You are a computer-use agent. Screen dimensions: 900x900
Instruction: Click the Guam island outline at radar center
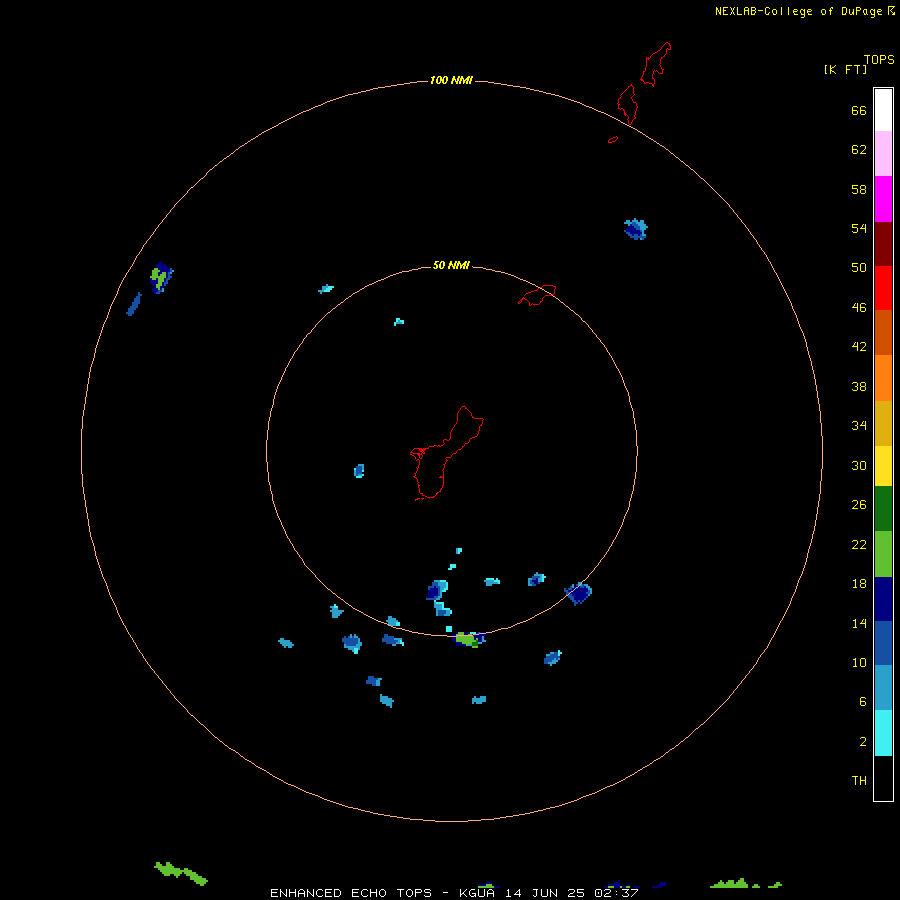pos(447,453)
